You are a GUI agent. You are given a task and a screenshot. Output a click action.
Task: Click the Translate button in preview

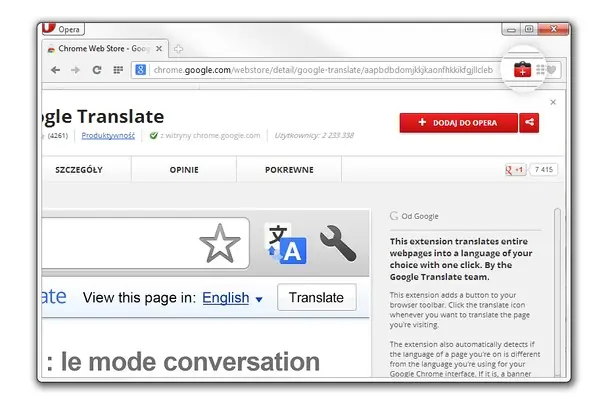click(317, 298)
